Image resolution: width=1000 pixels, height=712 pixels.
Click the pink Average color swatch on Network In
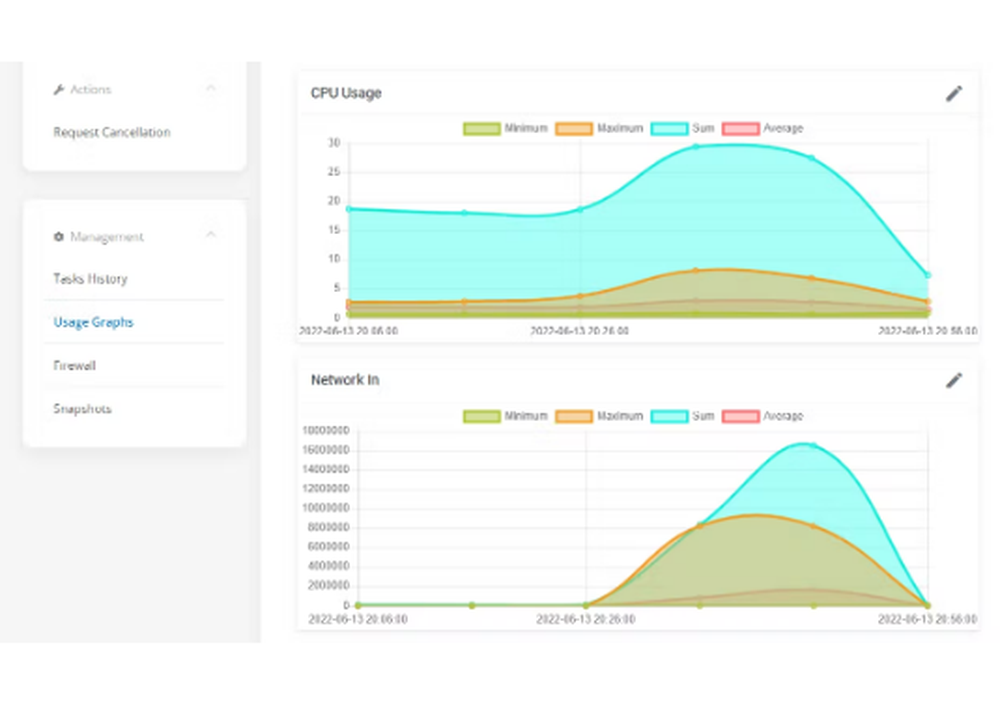coord(741,416)
